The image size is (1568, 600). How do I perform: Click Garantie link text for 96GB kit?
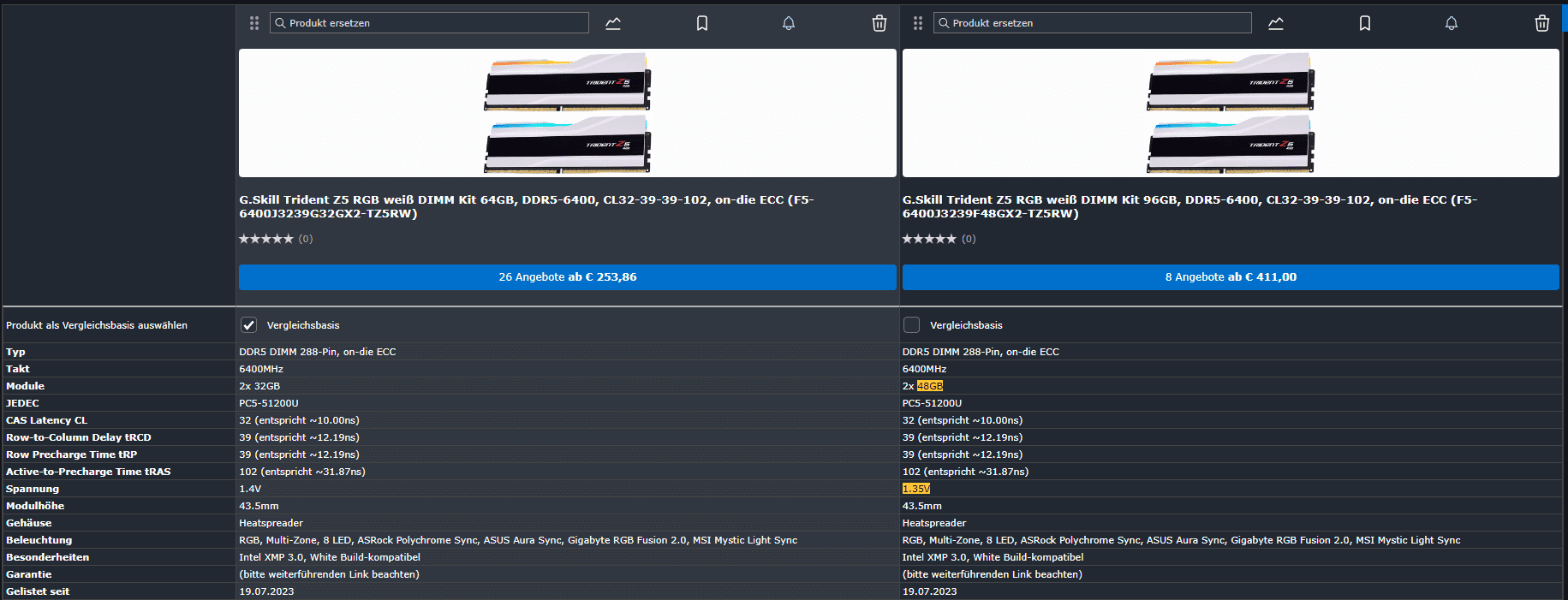(x=993, y=574)
